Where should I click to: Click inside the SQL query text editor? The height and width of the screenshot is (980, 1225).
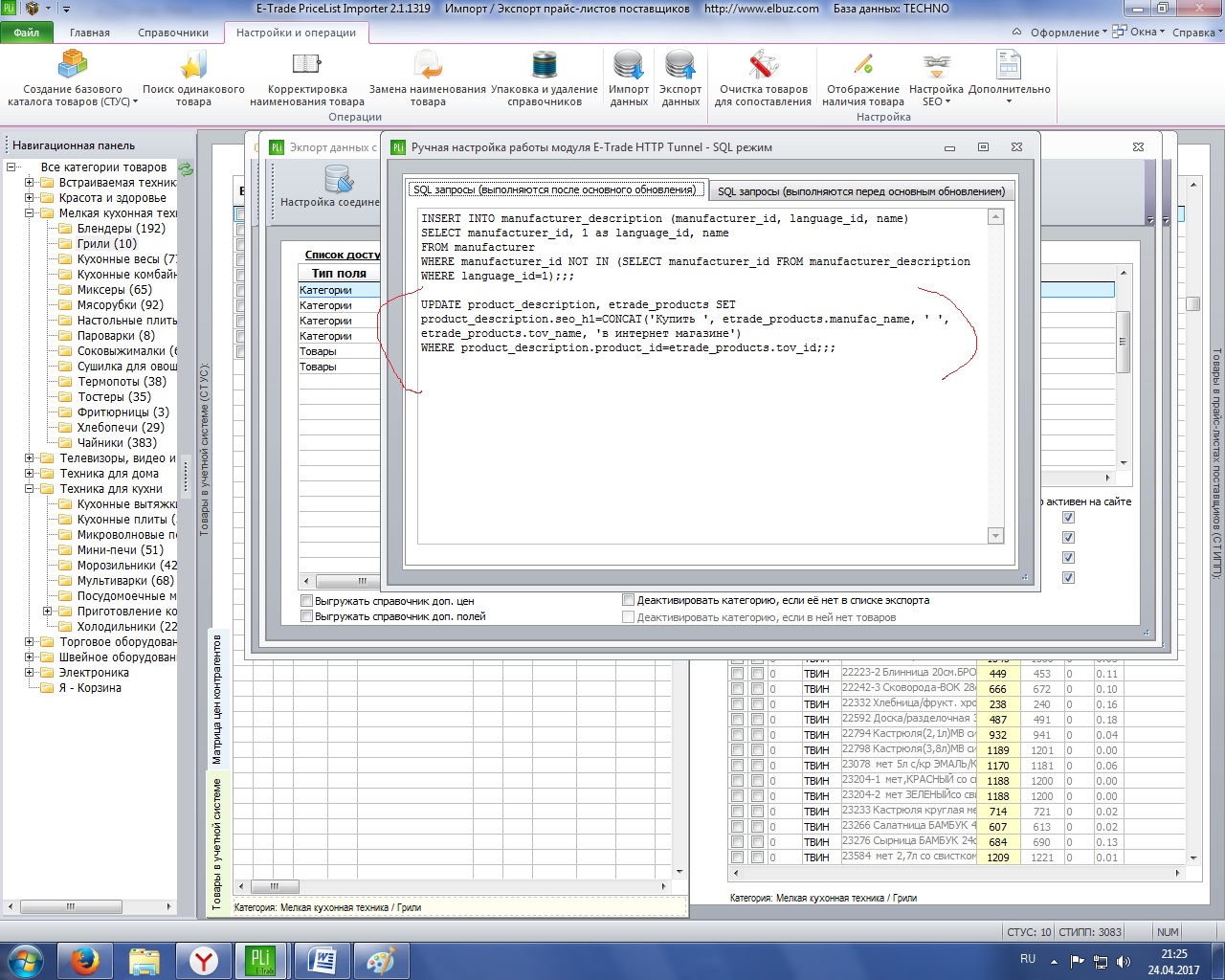coord(703,376)
